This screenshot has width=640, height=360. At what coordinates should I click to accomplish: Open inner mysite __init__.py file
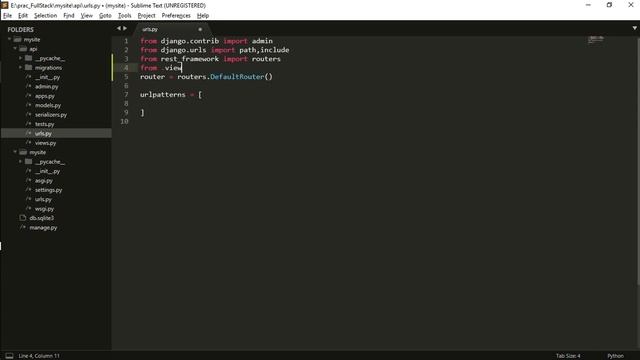(x=47, y=171)
